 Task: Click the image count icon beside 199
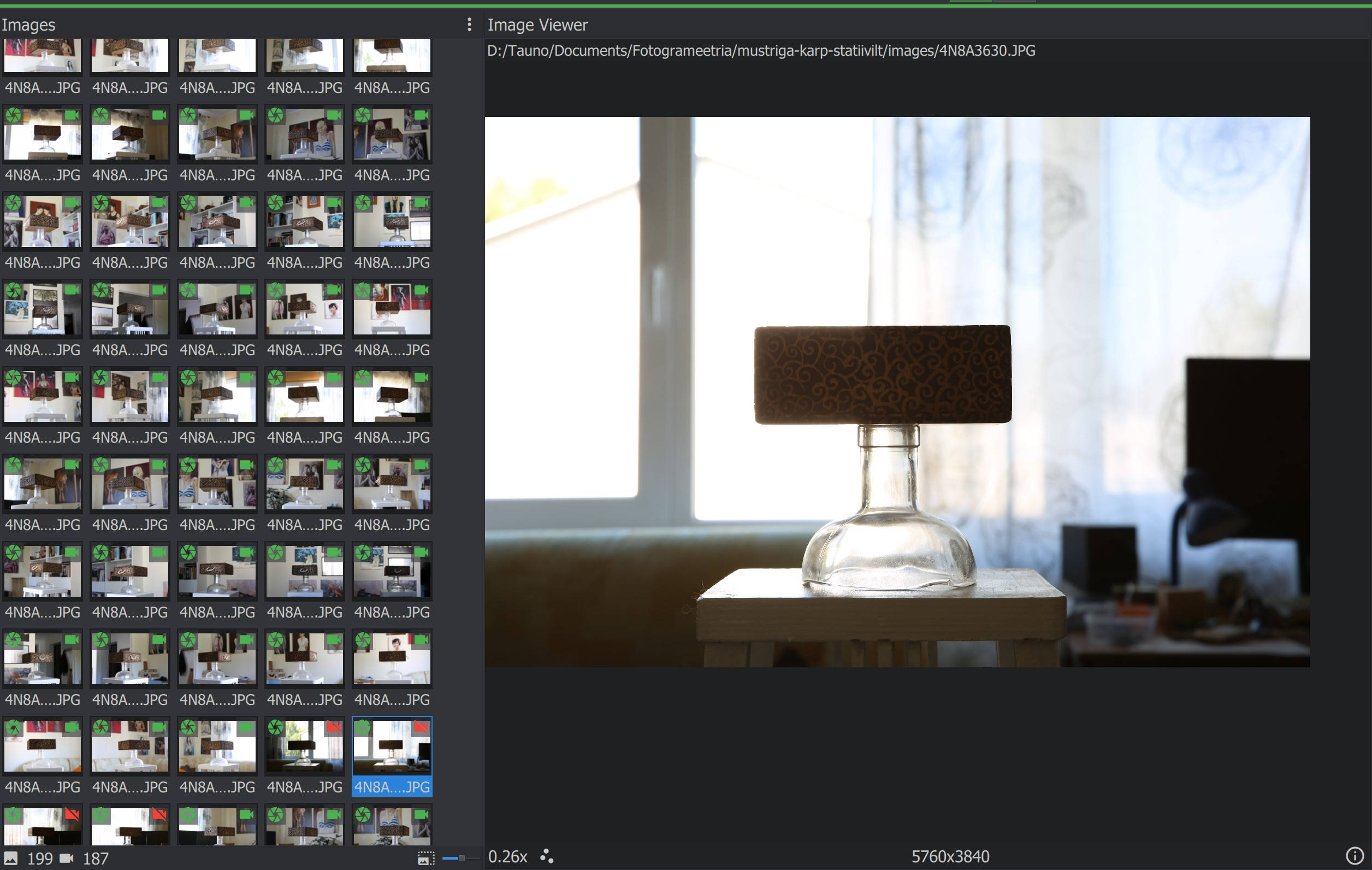pyautogui.click(x=11, y=858)
